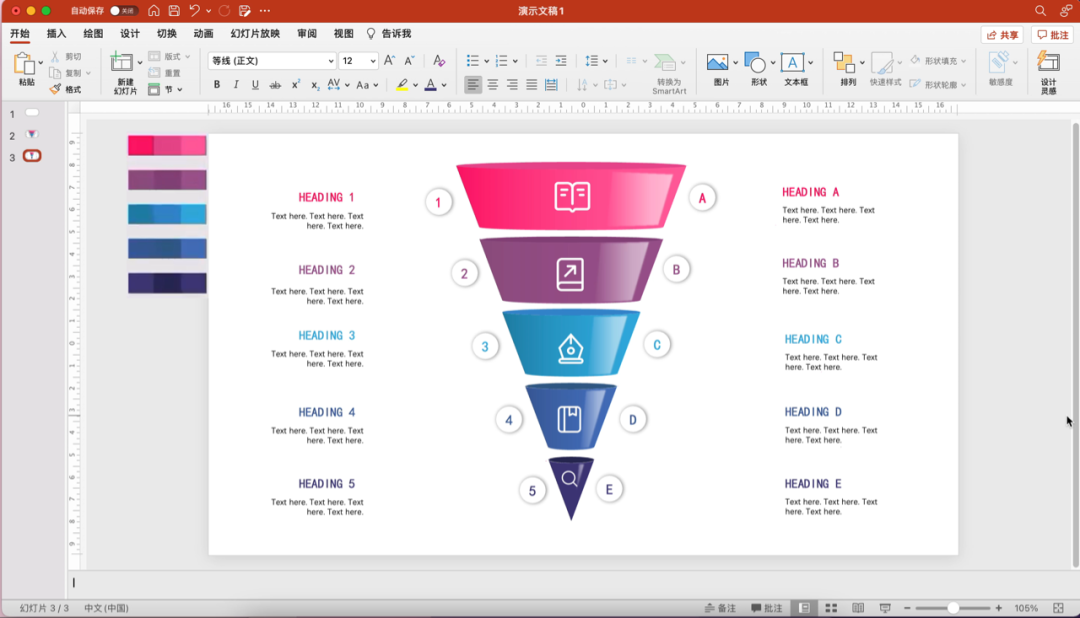Open slide sorter view in status bar
This screenshot has width=1080, height=618.
point(831,608)
